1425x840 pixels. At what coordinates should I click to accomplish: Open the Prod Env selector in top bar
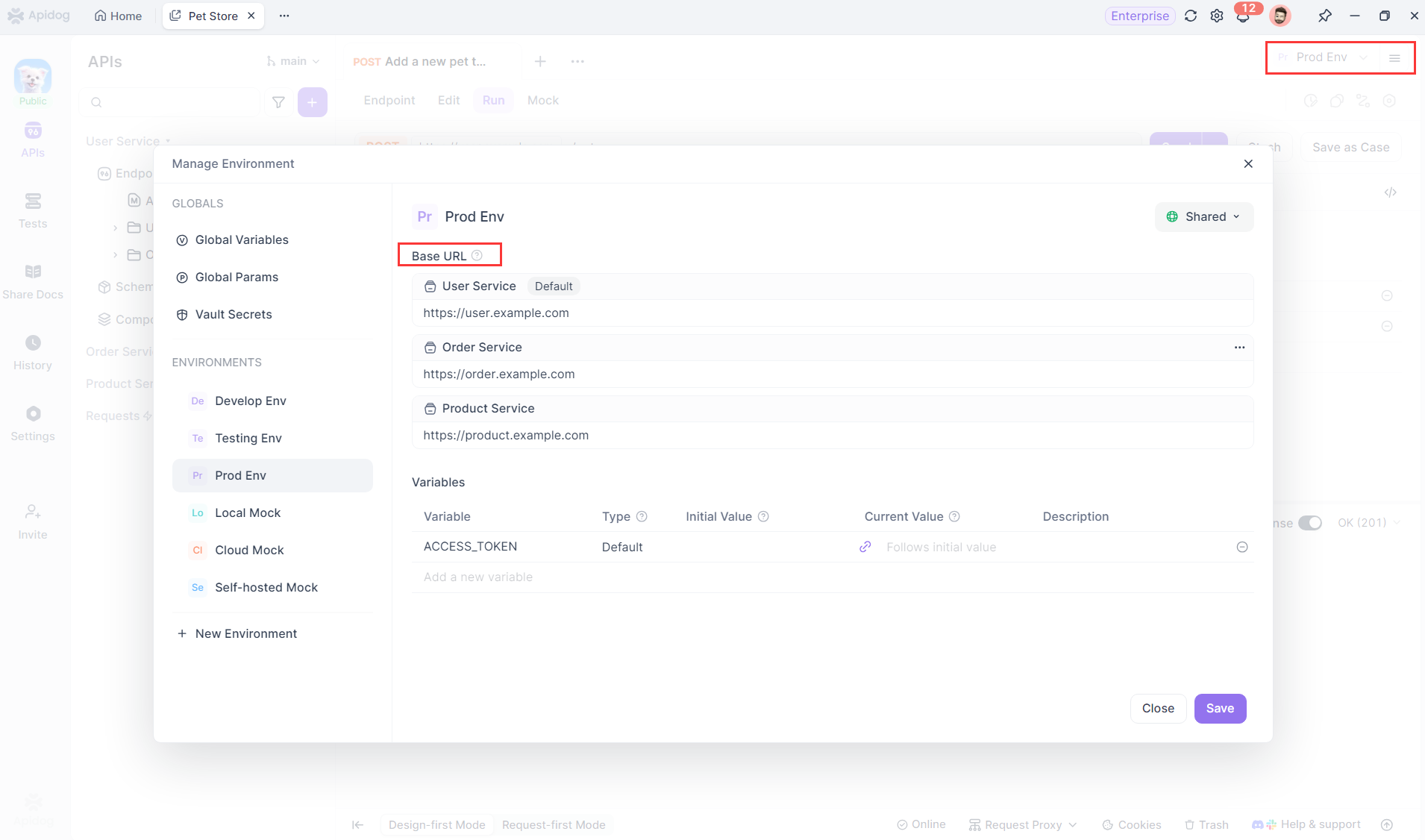[x=1322, y=57]
